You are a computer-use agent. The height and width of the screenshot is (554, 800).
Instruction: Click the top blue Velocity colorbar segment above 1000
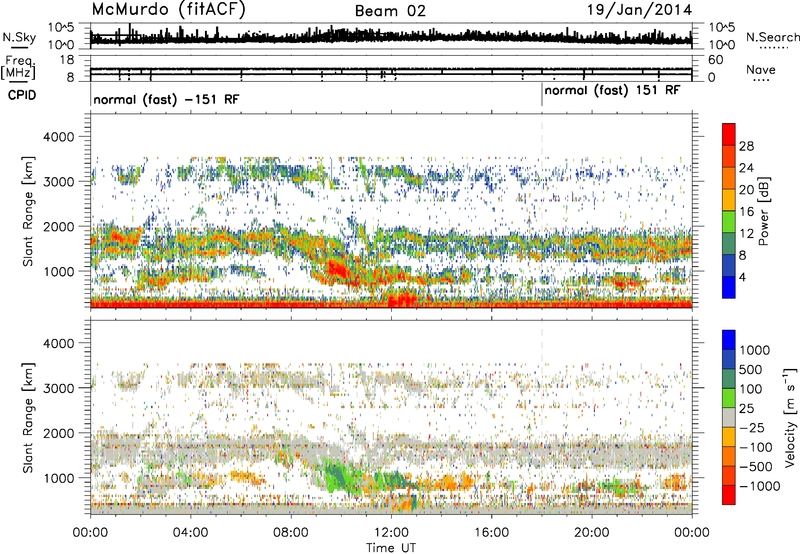(x=729, y=340)
